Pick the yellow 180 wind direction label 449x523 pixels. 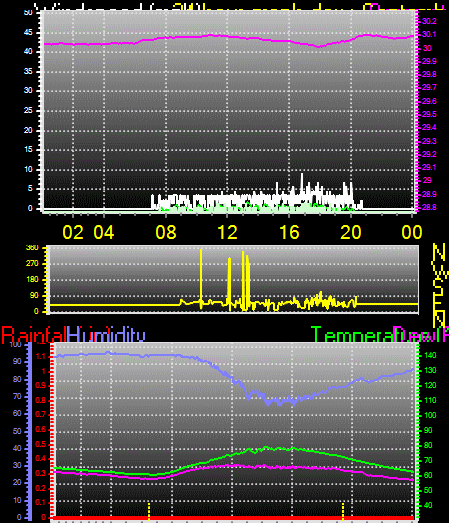coord(32,280)
